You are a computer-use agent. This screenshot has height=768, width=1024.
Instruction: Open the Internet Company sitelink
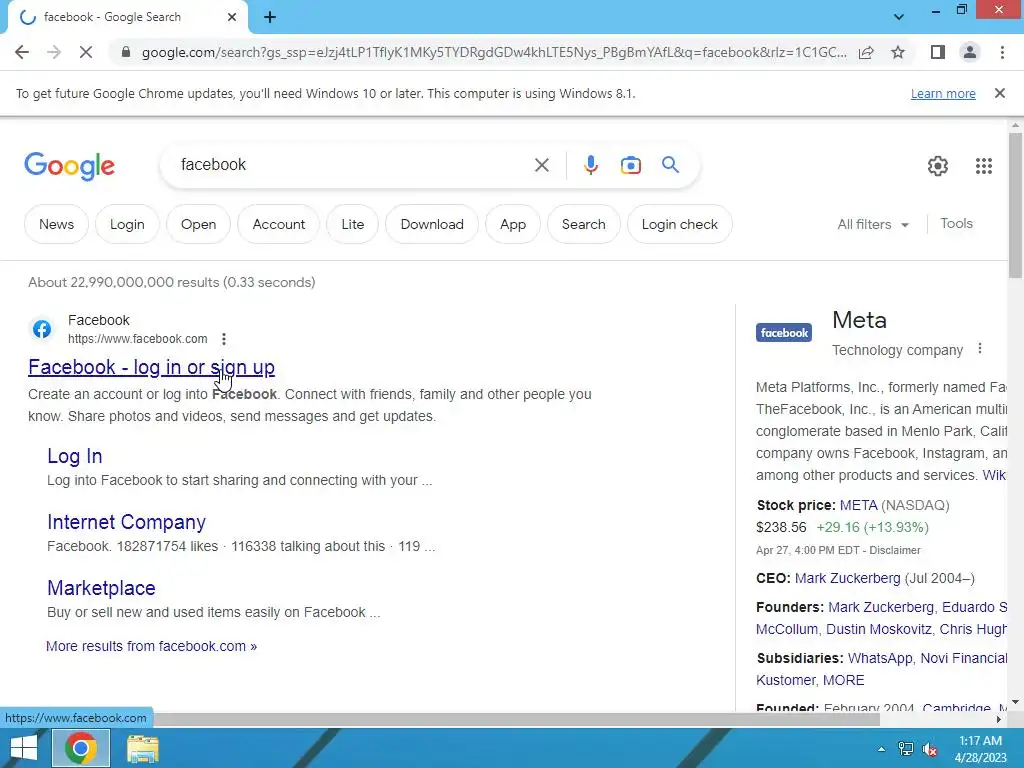click(126, 522)
